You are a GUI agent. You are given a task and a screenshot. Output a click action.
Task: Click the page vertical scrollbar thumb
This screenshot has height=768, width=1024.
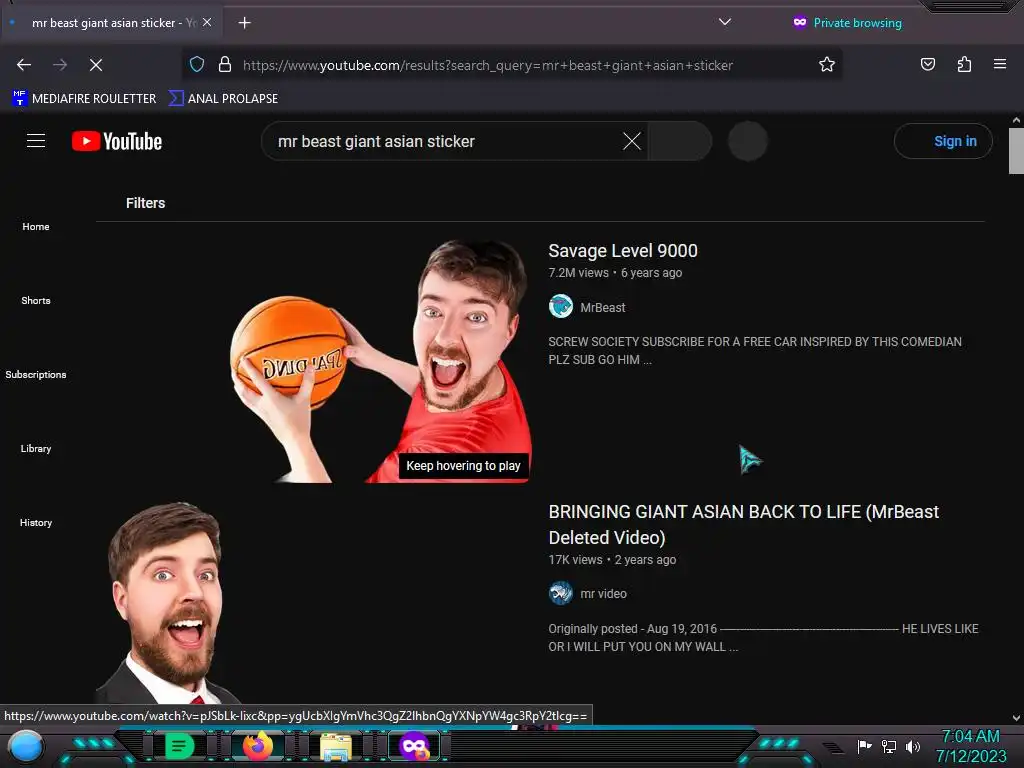click(1016, 151)
